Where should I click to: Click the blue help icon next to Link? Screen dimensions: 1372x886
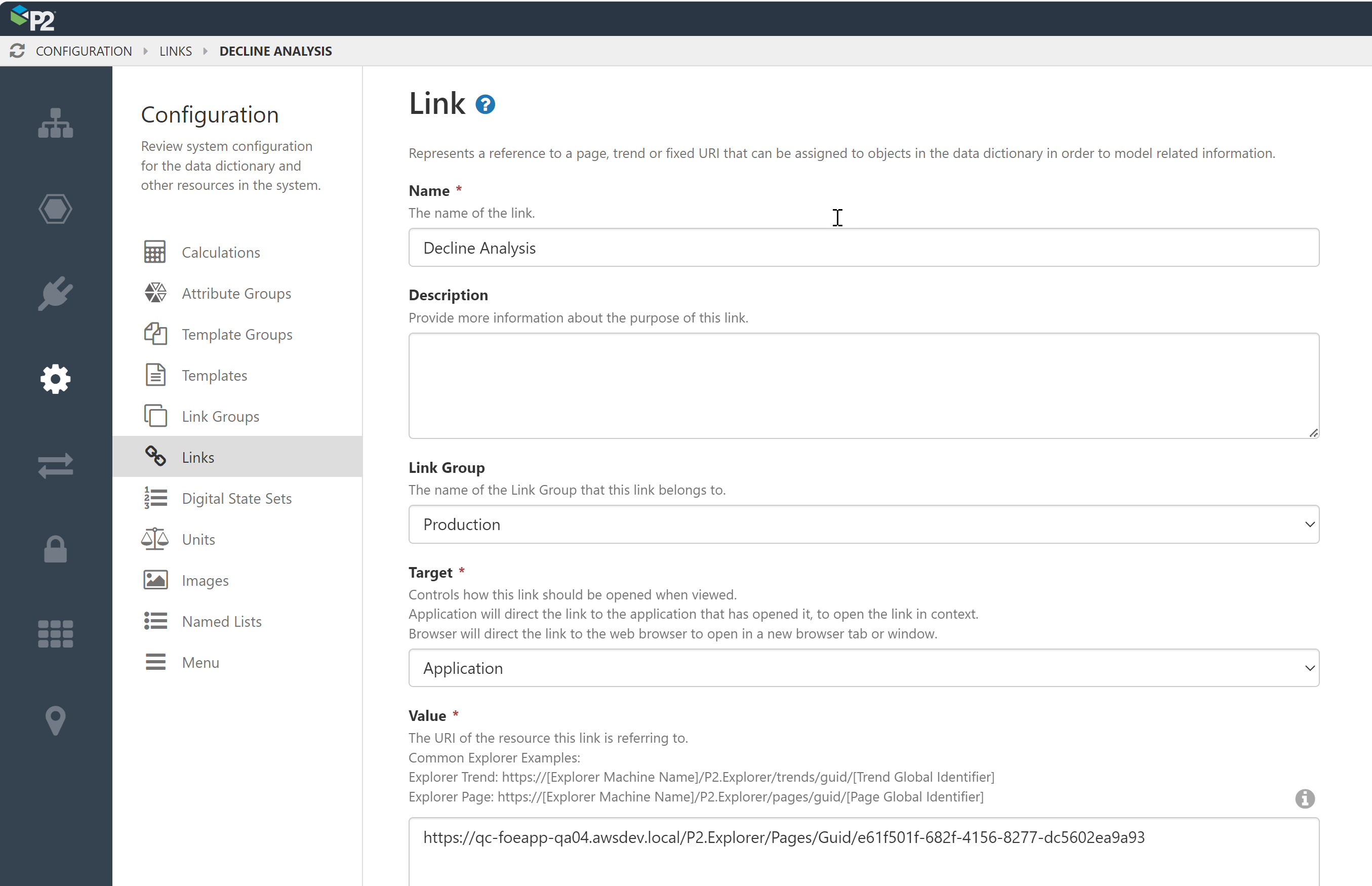click(485, 105)
